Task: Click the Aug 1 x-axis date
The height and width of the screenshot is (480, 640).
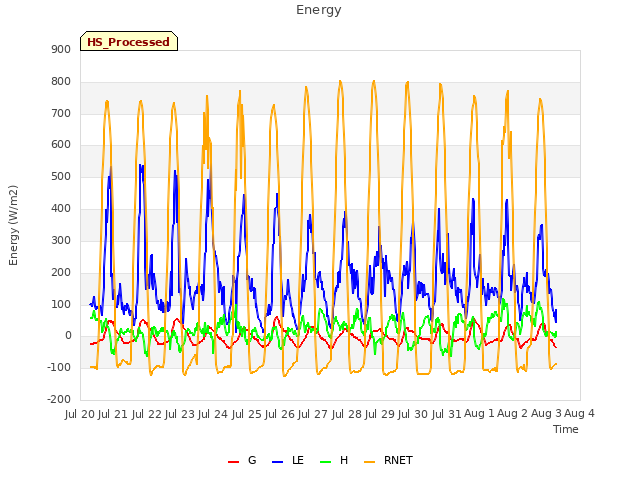Action: (480, 414)
